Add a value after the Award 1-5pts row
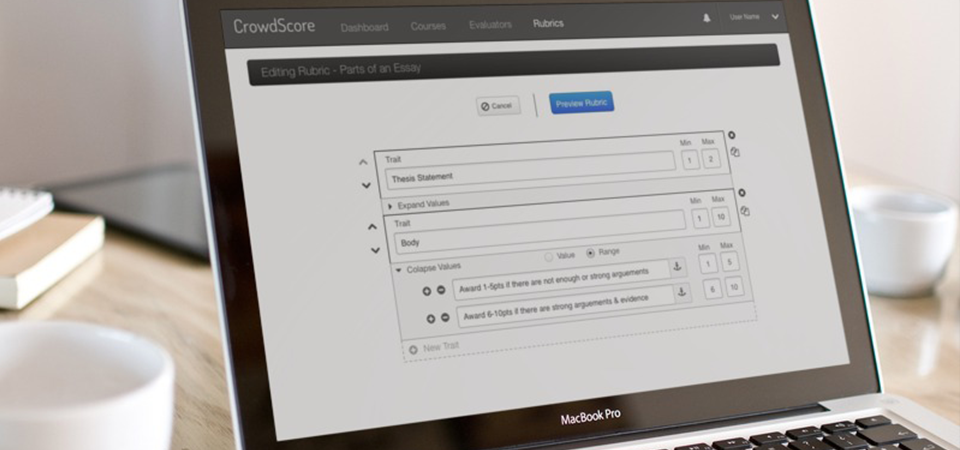This screenshot has height=450, width=960. 427,291
